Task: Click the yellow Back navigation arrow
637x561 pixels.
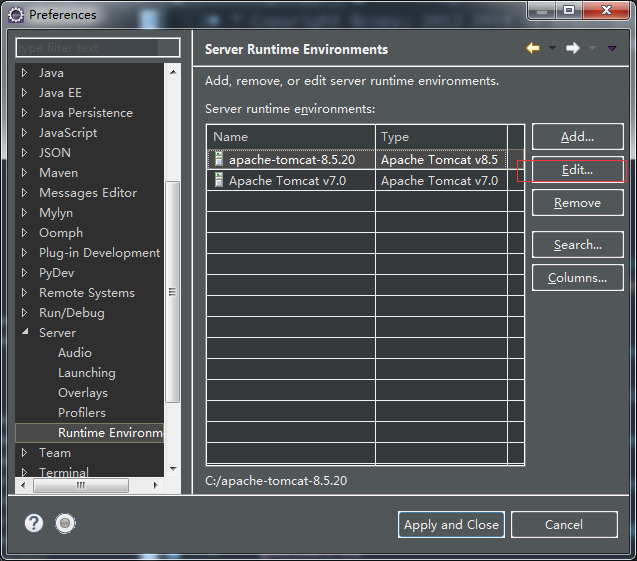Action: (x=533, y=48)
